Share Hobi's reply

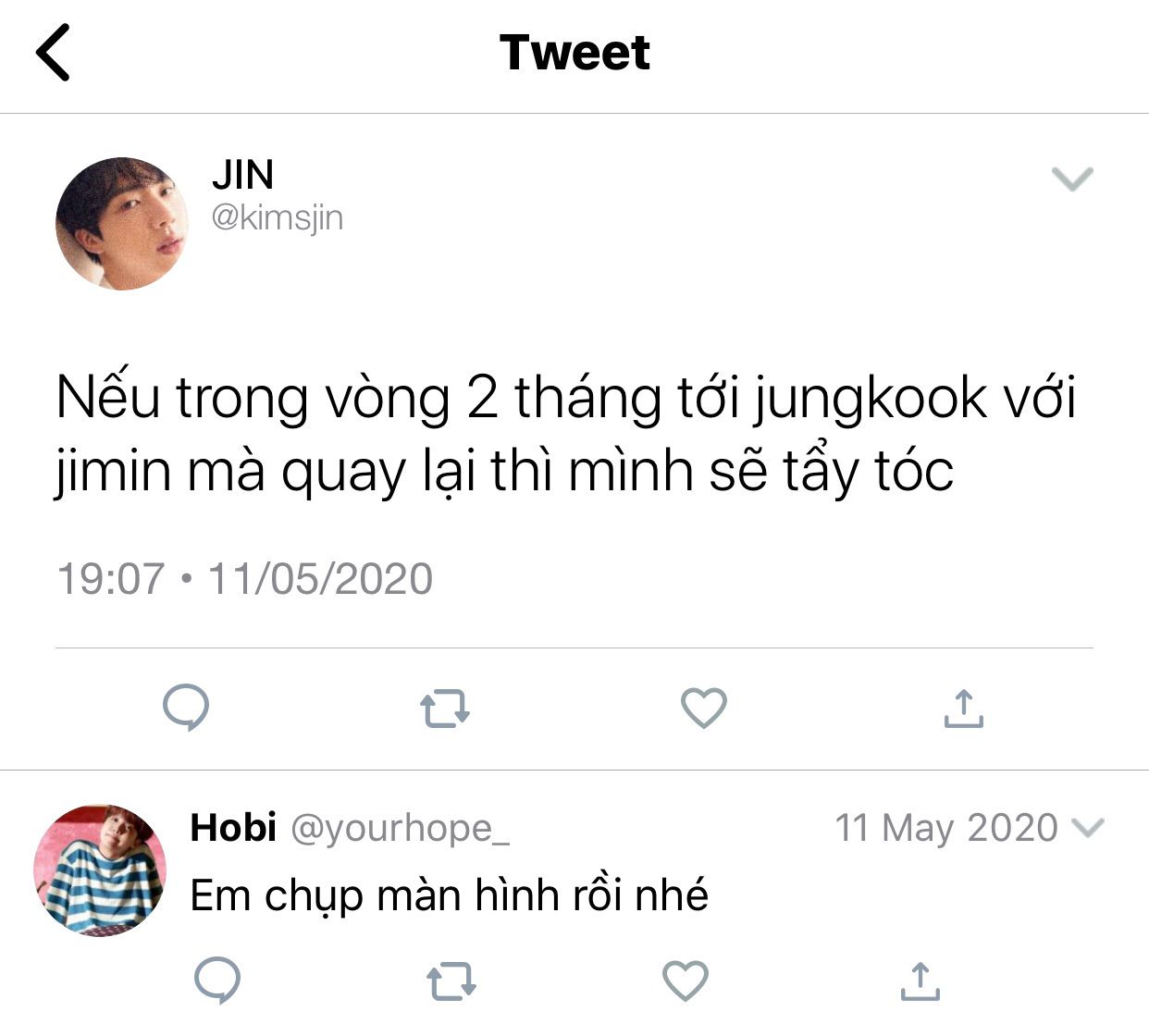(x=920, y=980)
